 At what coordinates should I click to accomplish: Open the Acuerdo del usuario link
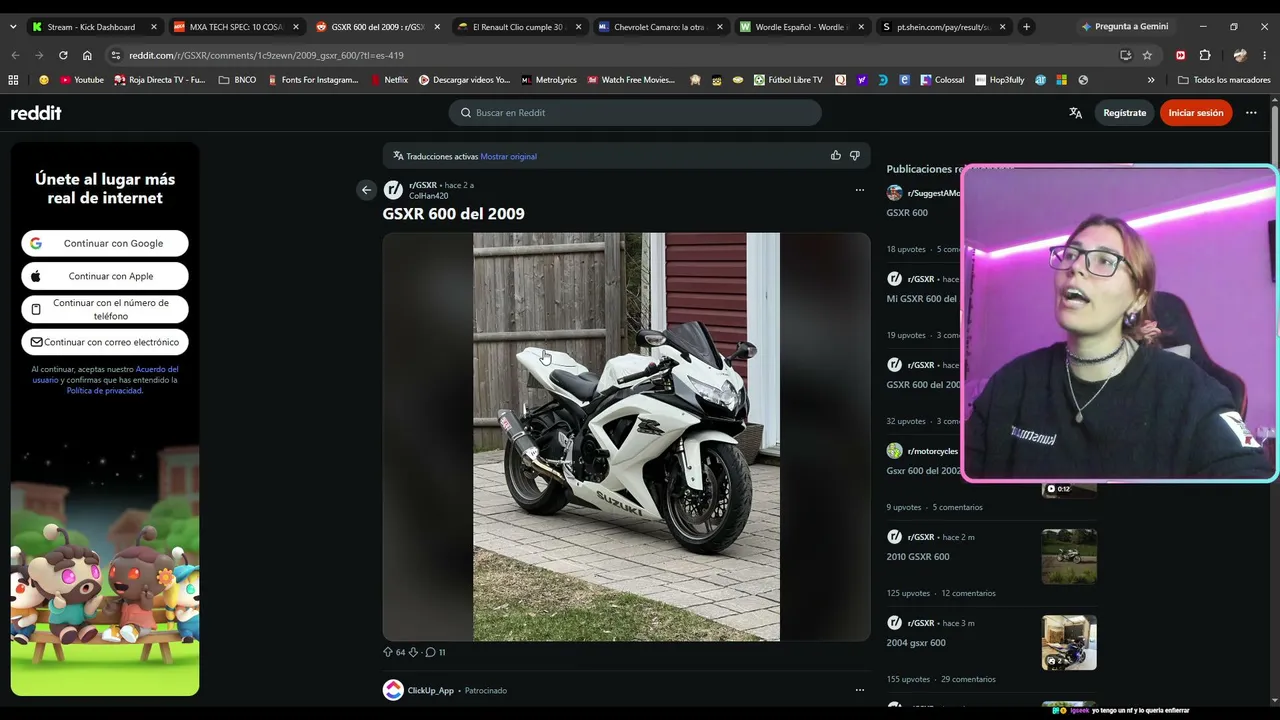157,369
